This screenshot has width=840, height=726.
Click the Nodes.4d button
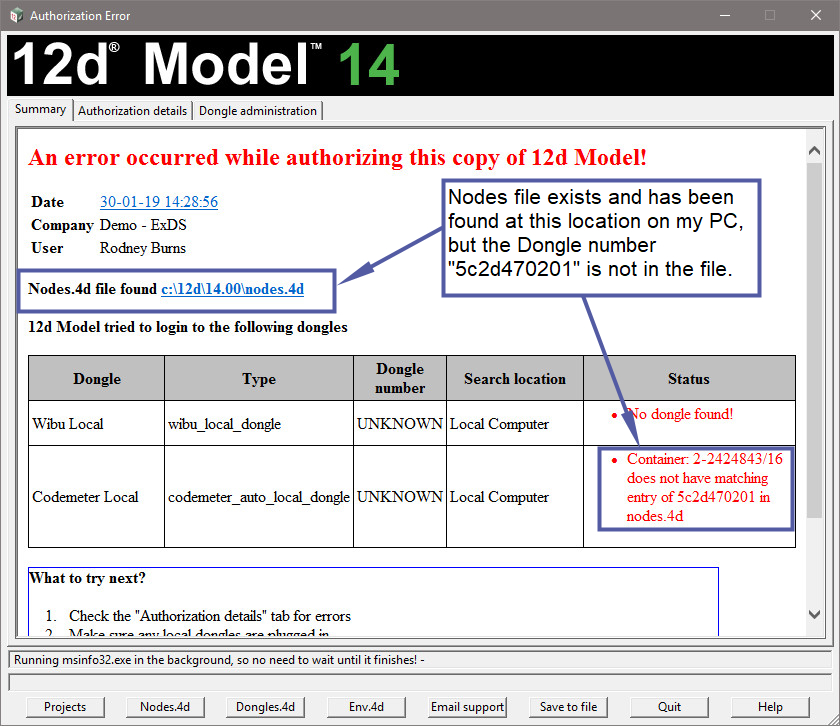(165, 707)
